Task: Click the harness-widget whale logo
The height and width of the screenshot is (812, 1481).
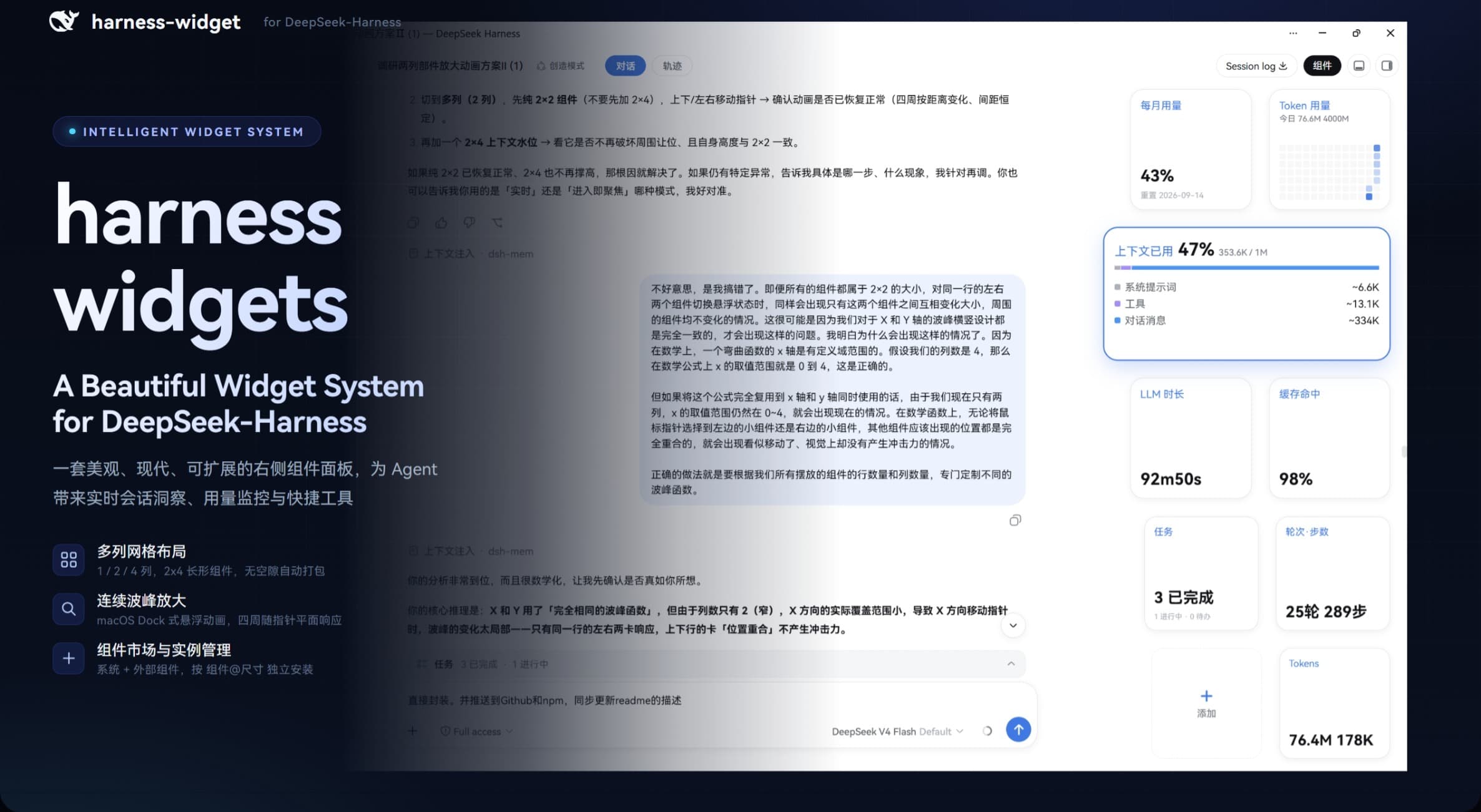Action: [x=64, y=21]
